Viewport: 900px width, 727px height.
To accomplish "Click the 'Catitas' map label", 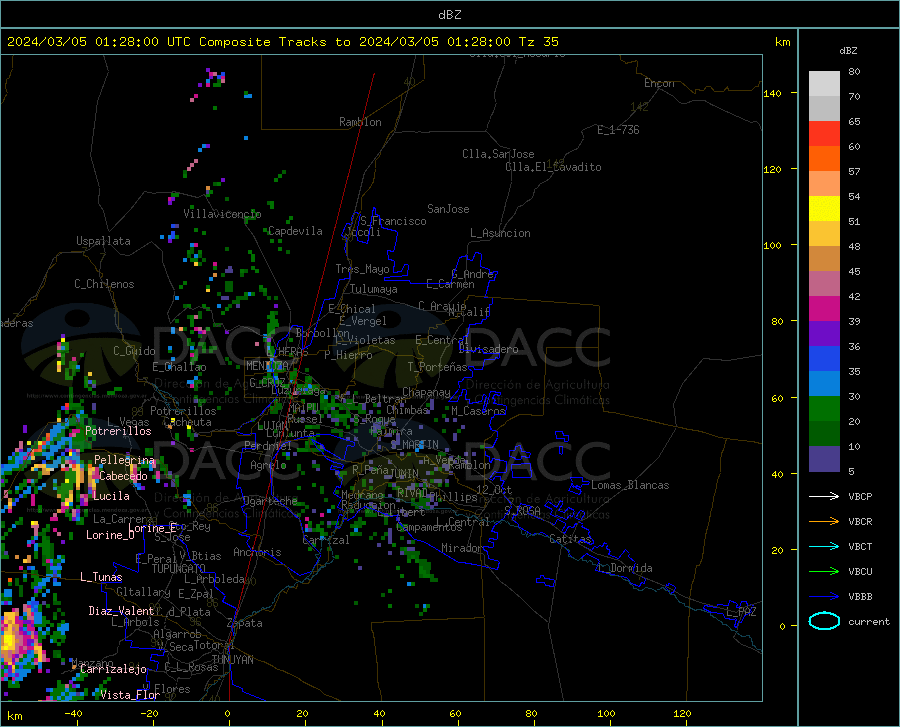I will pyautogui.click(x=570, y=539).
